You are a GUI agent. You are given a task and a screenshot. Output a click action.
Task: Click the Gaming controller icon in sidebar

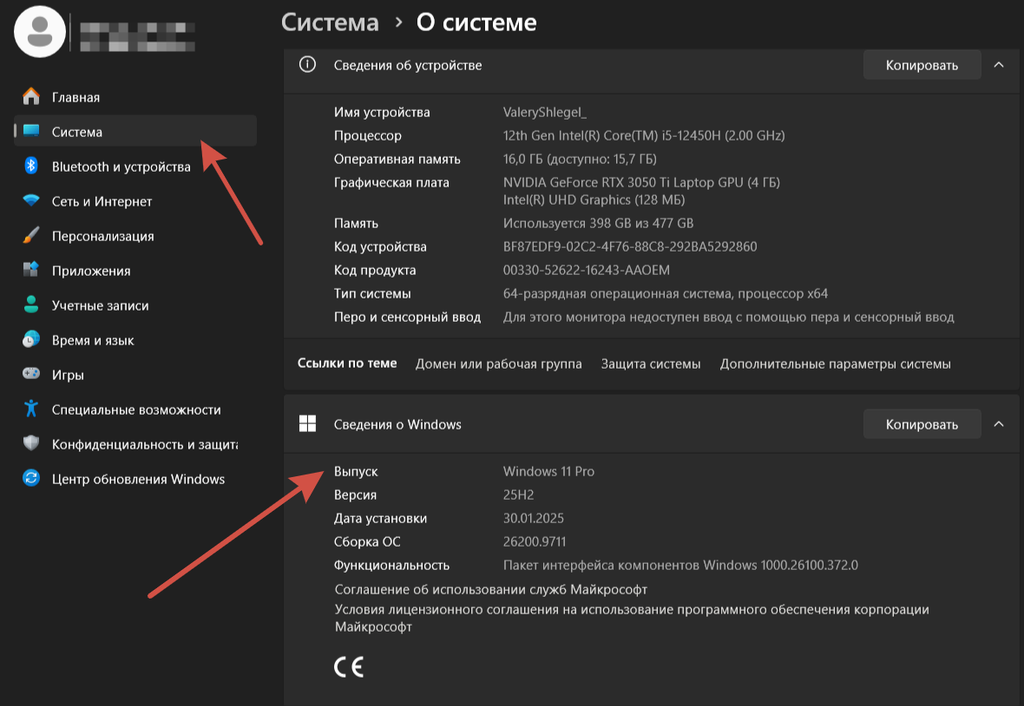[31, 374]
